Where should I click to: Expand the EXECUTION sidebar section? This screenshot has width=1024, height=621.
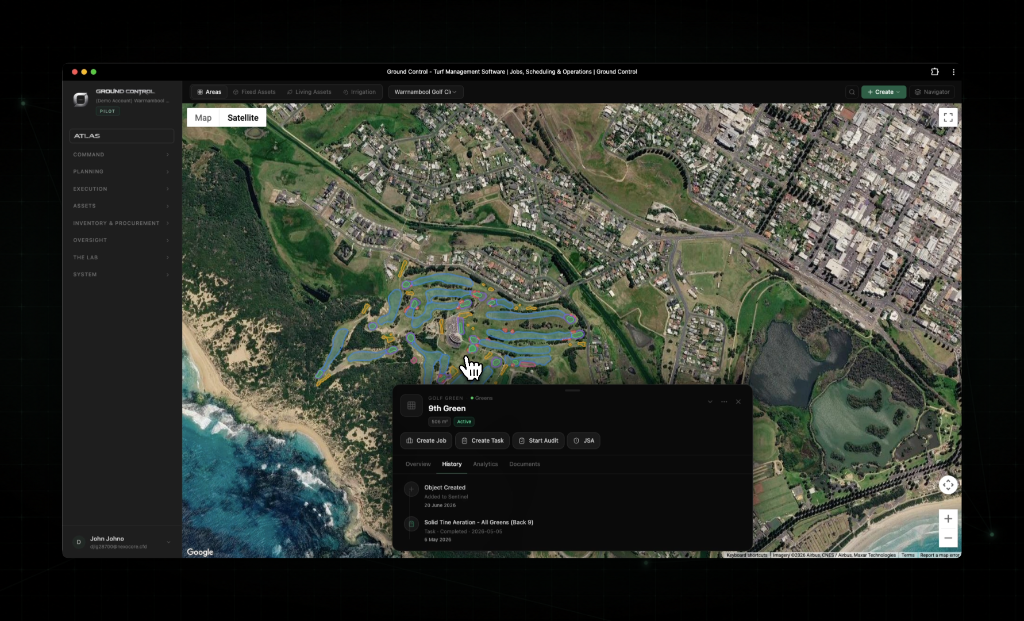(x=121, y=189)
